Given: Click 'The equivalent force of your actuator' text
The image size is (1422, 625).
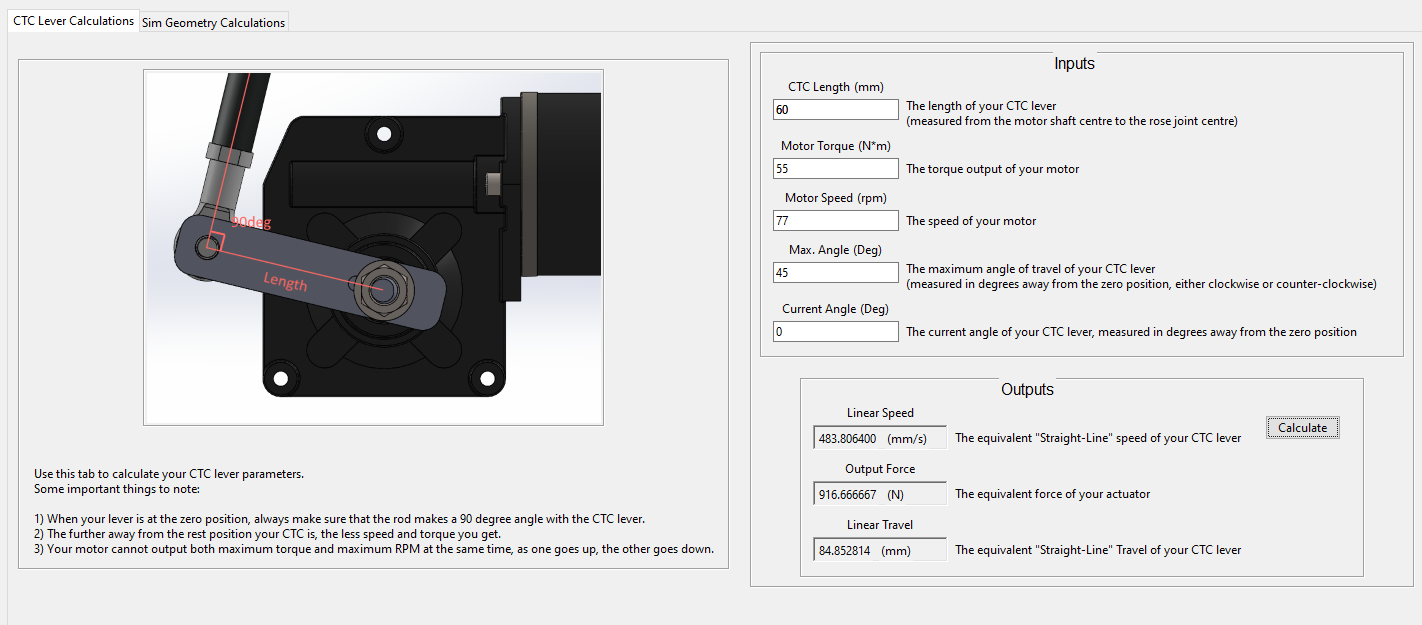Looking at the screenshot, I should pyautogui.click(x=1053, y=494).
